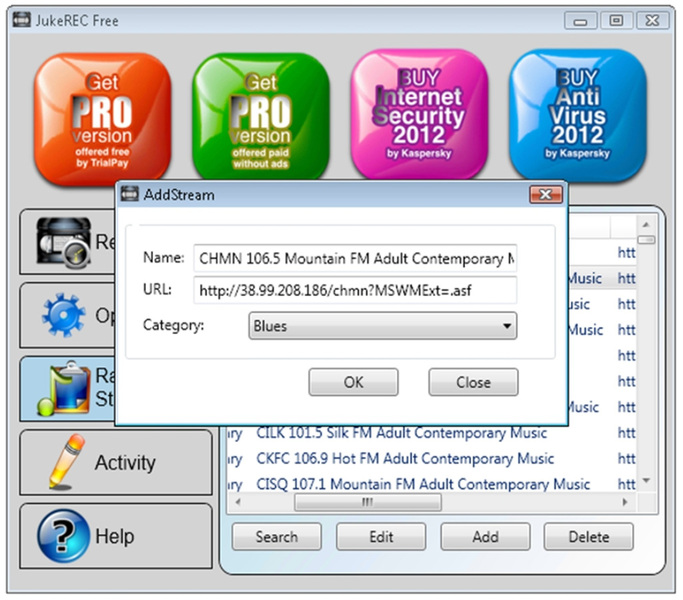683x600 pixels.
Task: Click the green Get PRO version paid tile
Action: [260, 118]
